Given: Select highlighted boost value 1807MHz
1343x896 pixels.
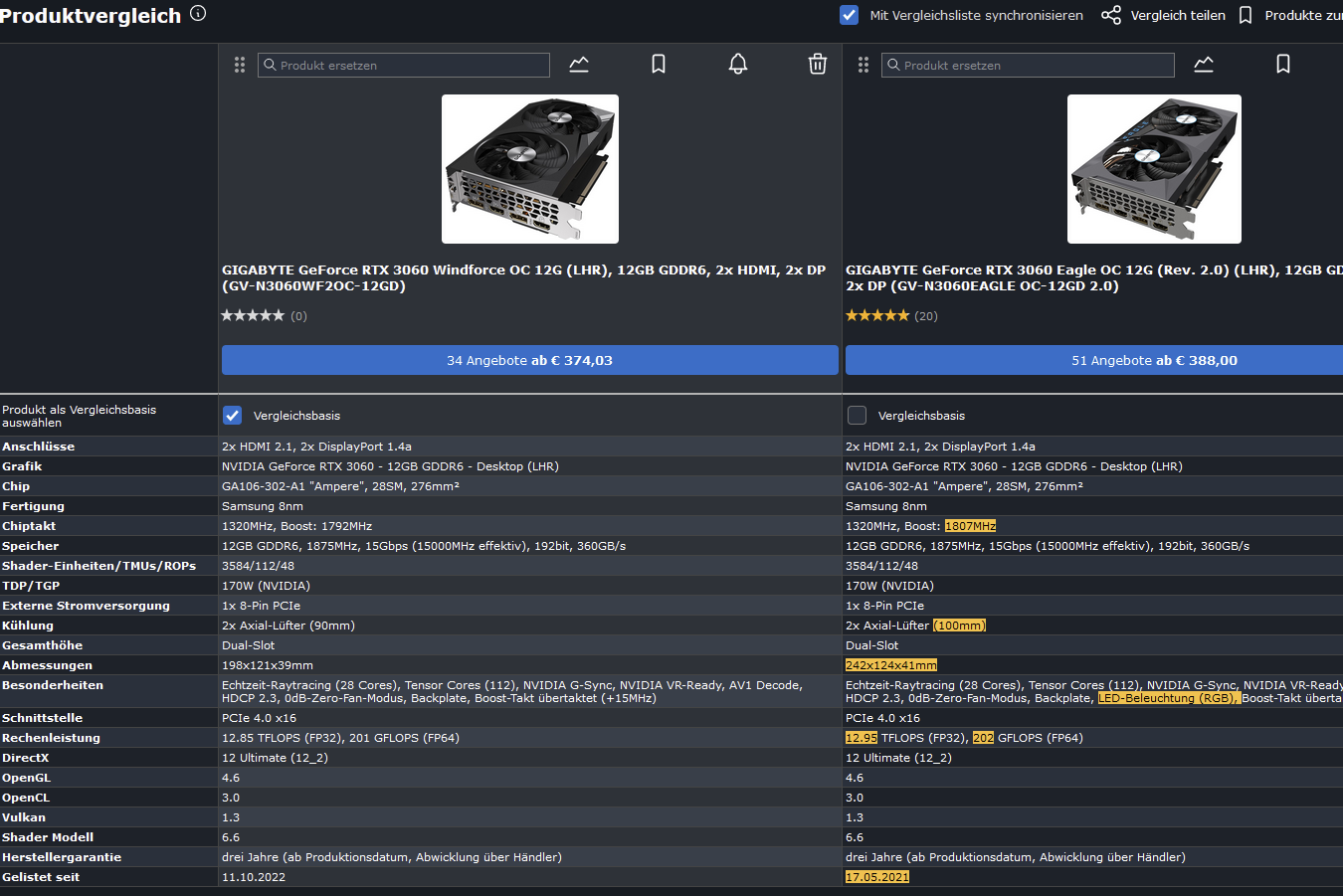Looking at the screenshot, I should pos(970,526).
